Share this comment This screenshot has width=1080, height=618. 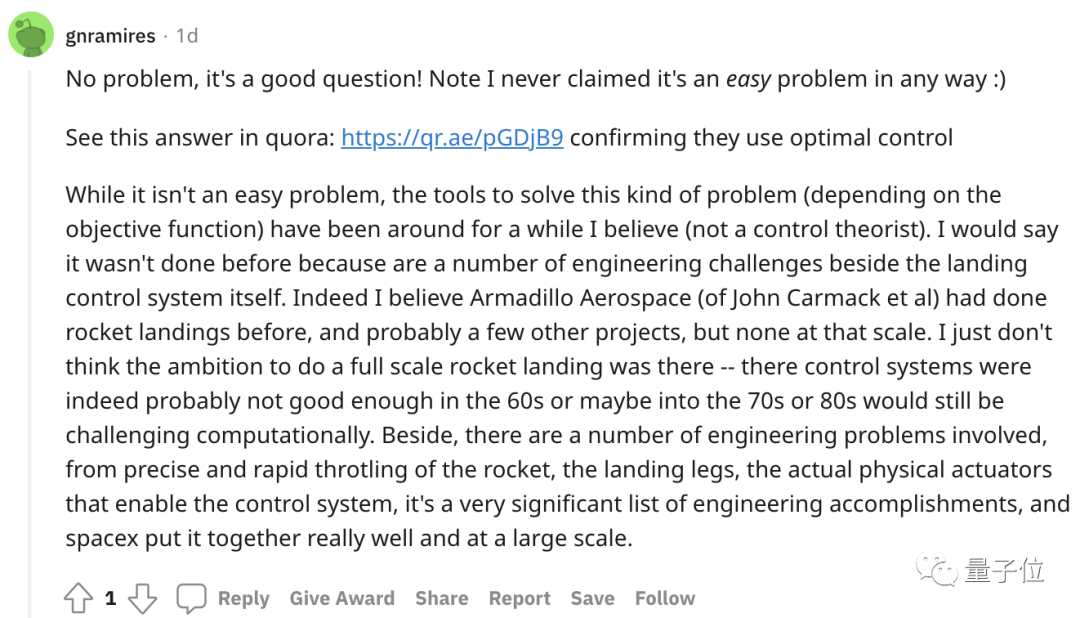(441, 598)
